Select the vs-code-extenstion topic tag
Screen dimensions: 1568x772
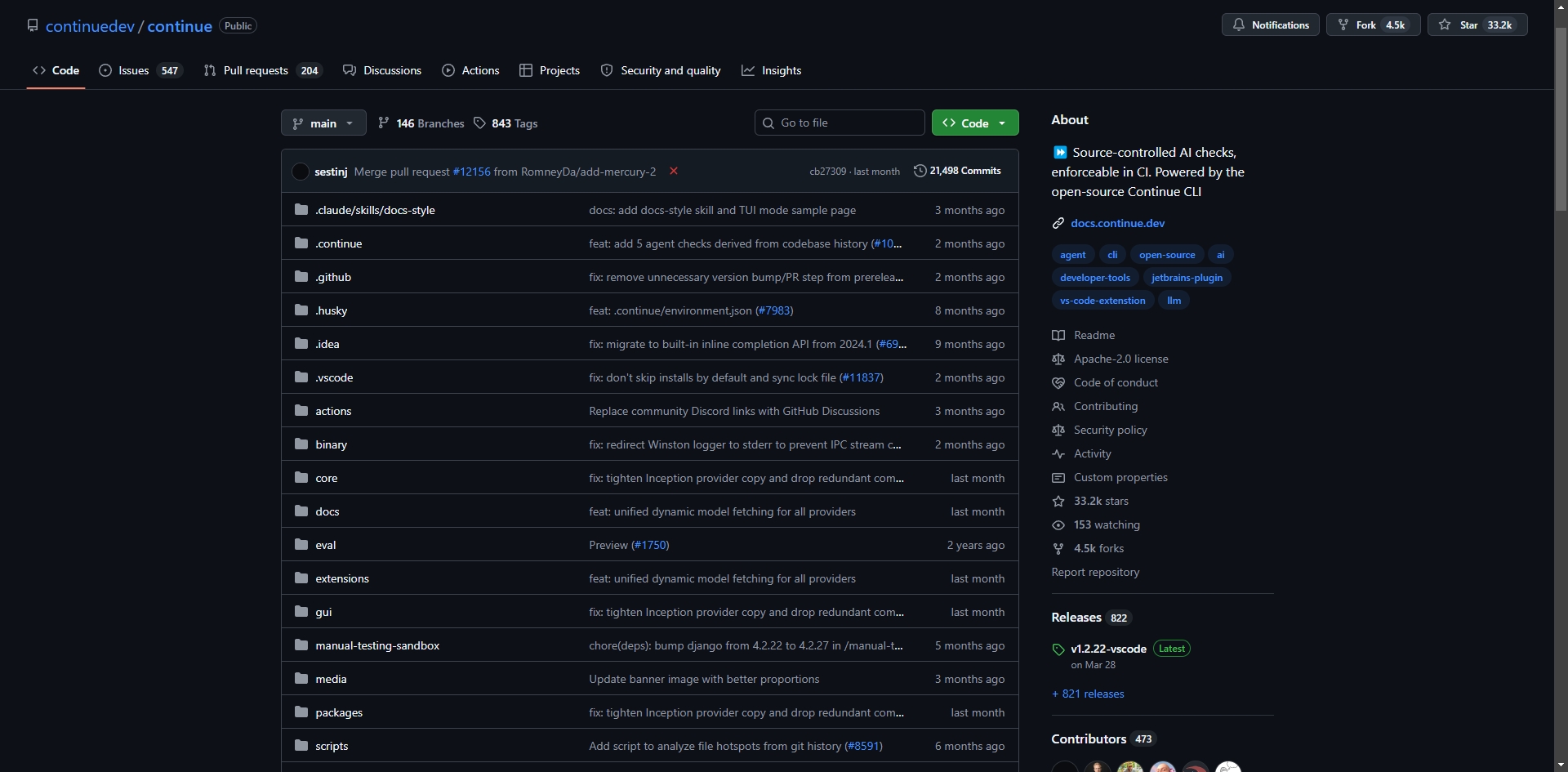[1102, 301]
